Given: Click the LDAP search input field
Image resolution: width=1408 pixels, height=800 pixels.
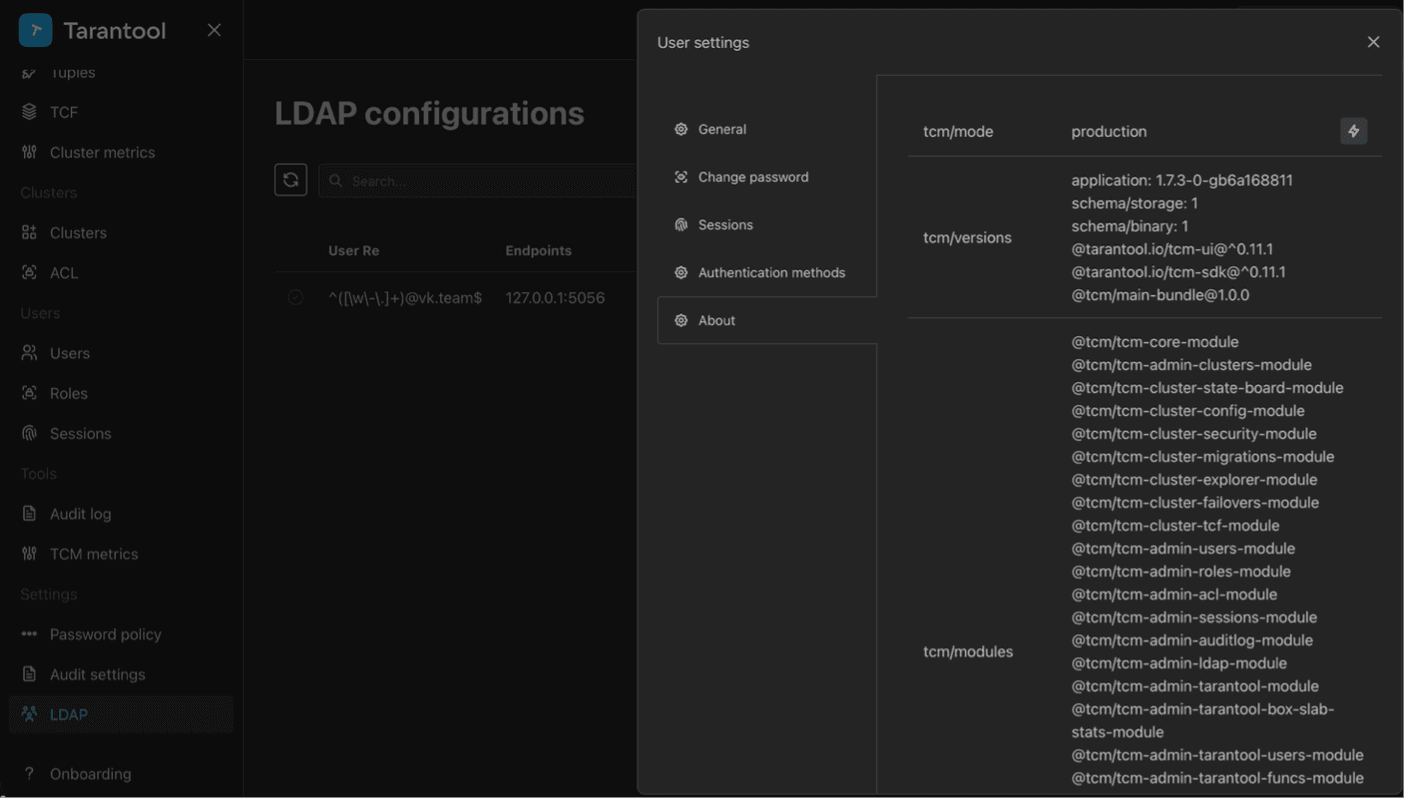Looking at the screenshot, I should tap(478, 181).
